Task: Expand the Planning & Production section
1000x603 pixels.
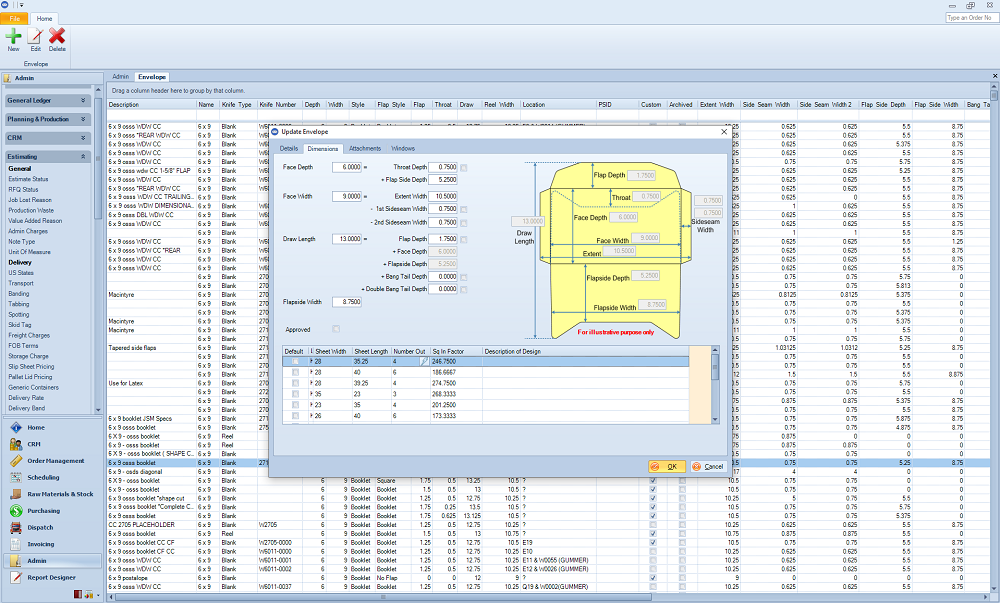Action: (x=83, y=119)
